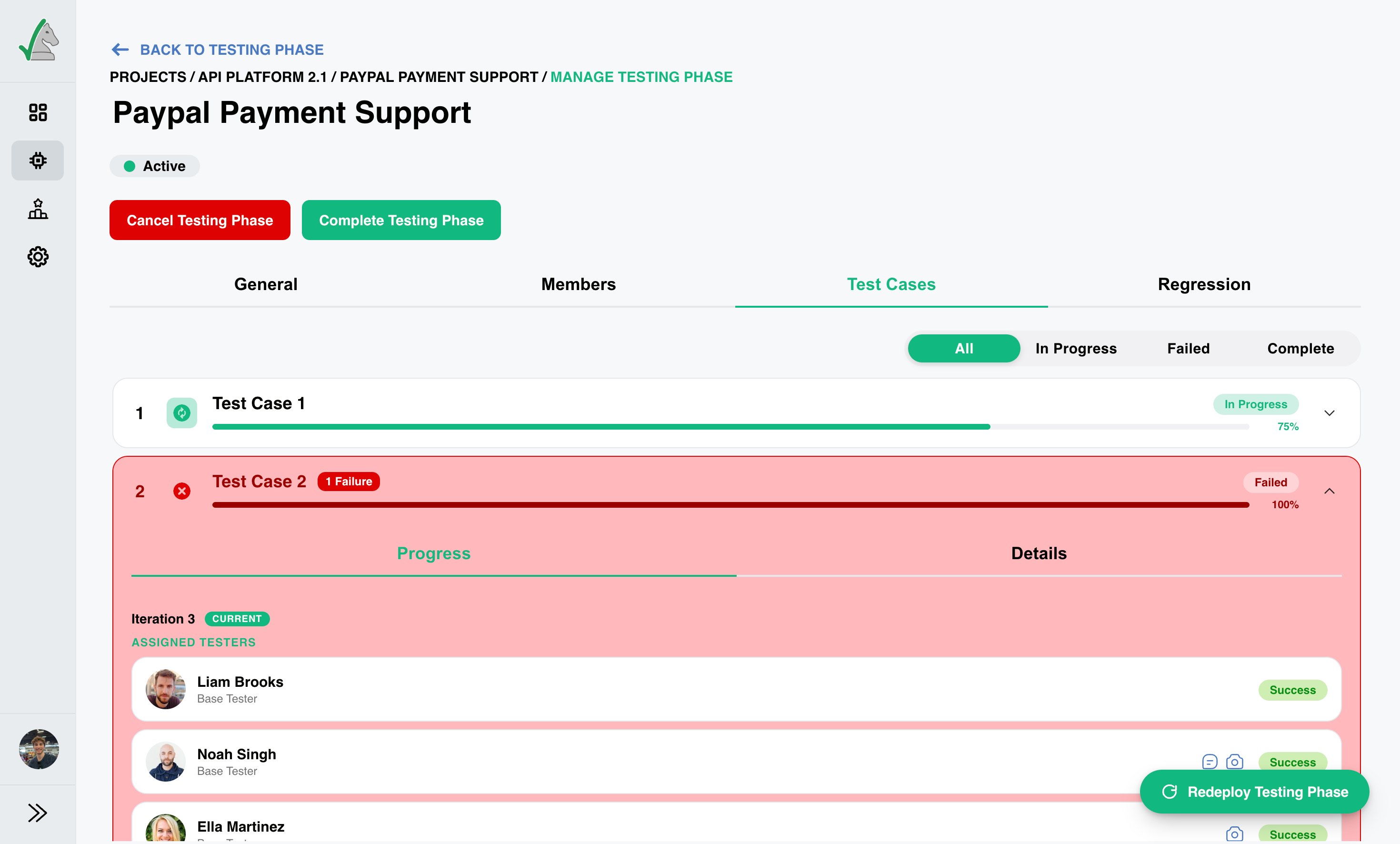The height and width of the screenshot is (844, 1400).
Task: Collapse Test Case 2 with chevron
Action: [1330, 491]
